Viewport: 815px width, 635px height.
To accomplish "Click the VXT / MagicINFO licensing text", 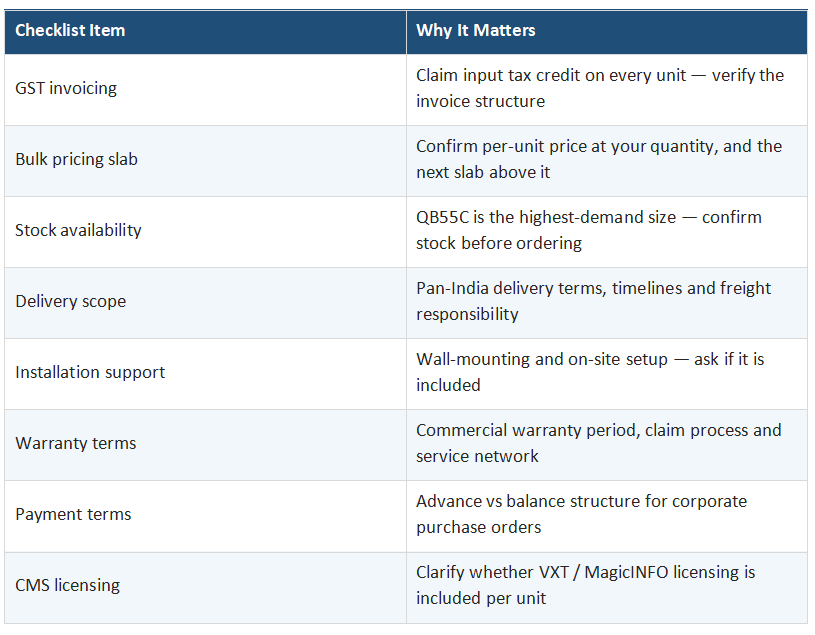I will [585, 585].
